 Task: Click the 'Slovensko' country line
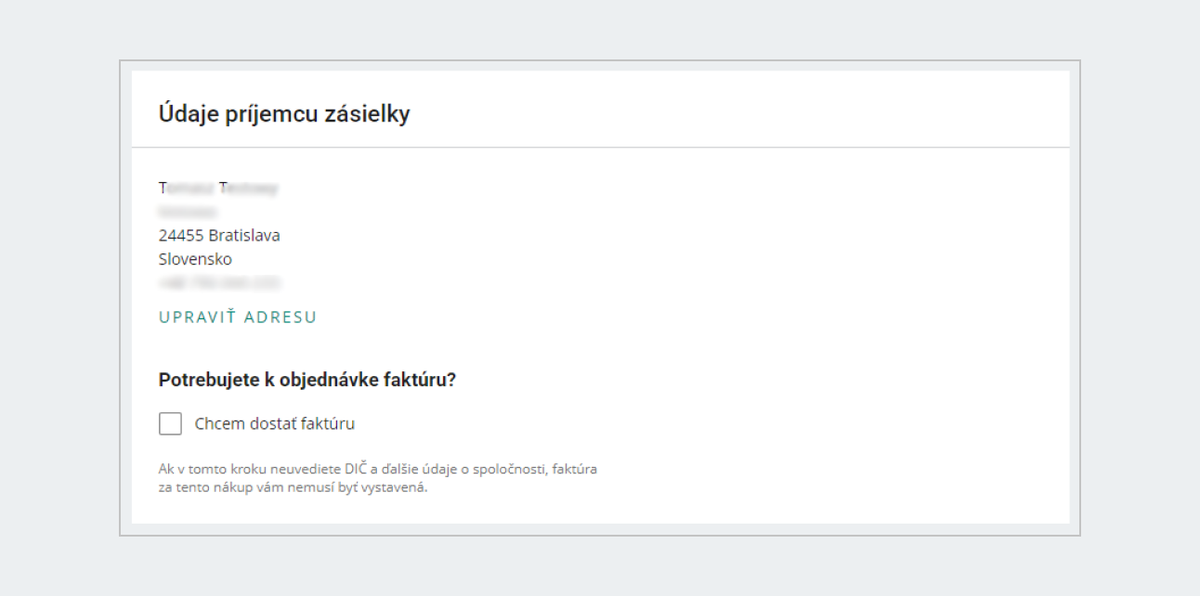(x=195, y=259)
